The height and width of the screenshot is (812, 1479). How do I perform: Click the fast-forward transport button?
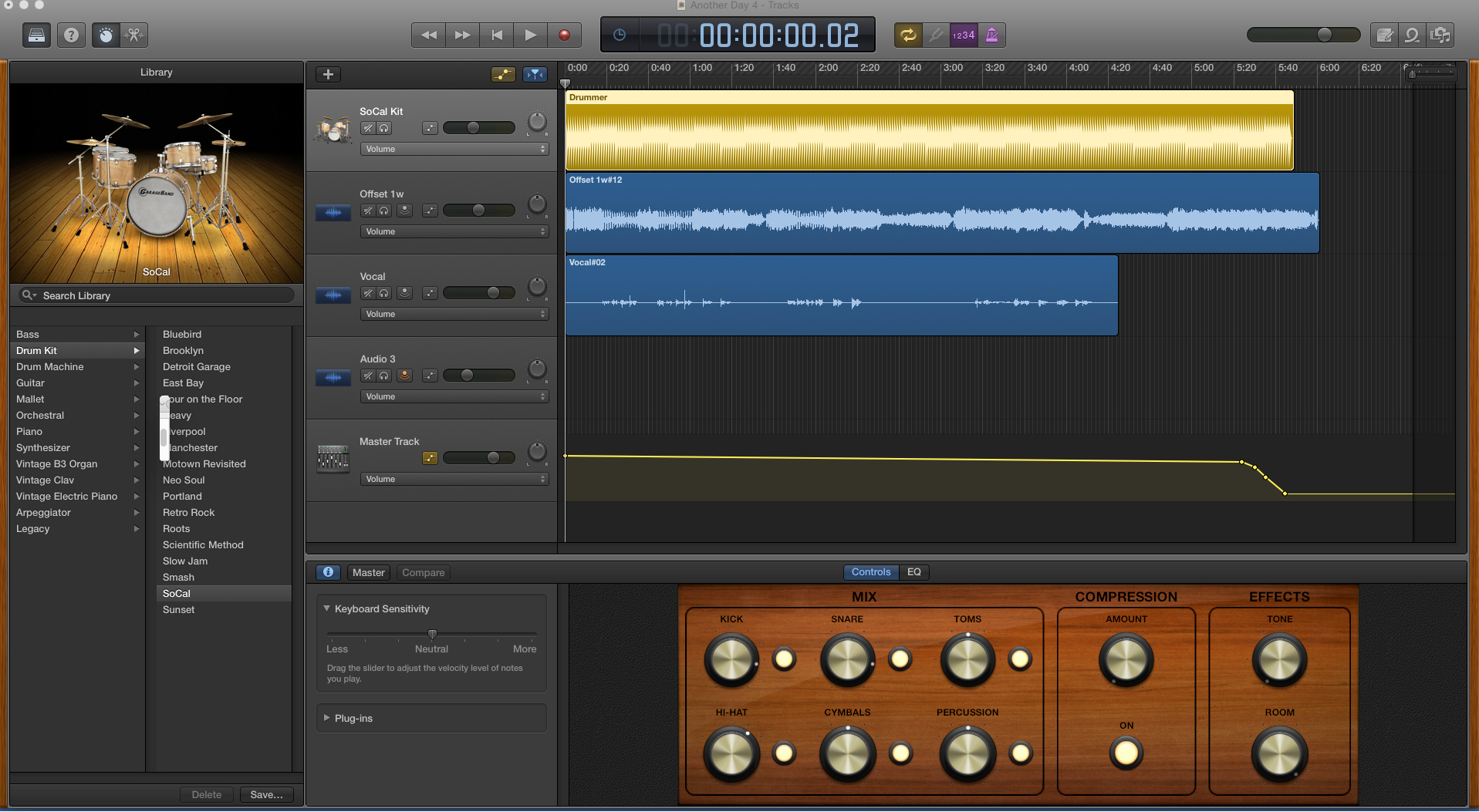coord(462,35)
